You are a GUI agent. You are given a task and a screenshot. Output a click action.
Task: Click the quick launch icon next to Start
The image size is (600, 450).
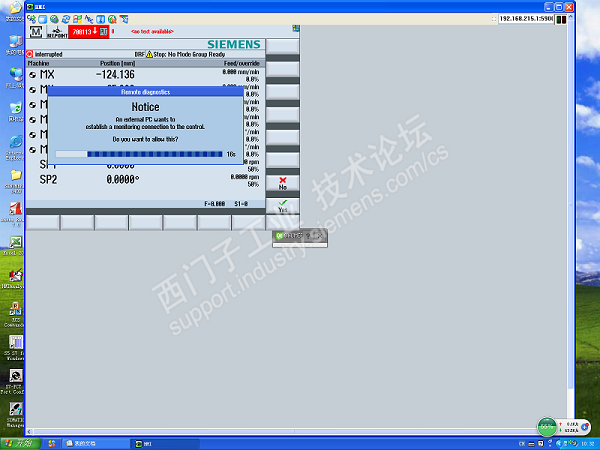52,443
